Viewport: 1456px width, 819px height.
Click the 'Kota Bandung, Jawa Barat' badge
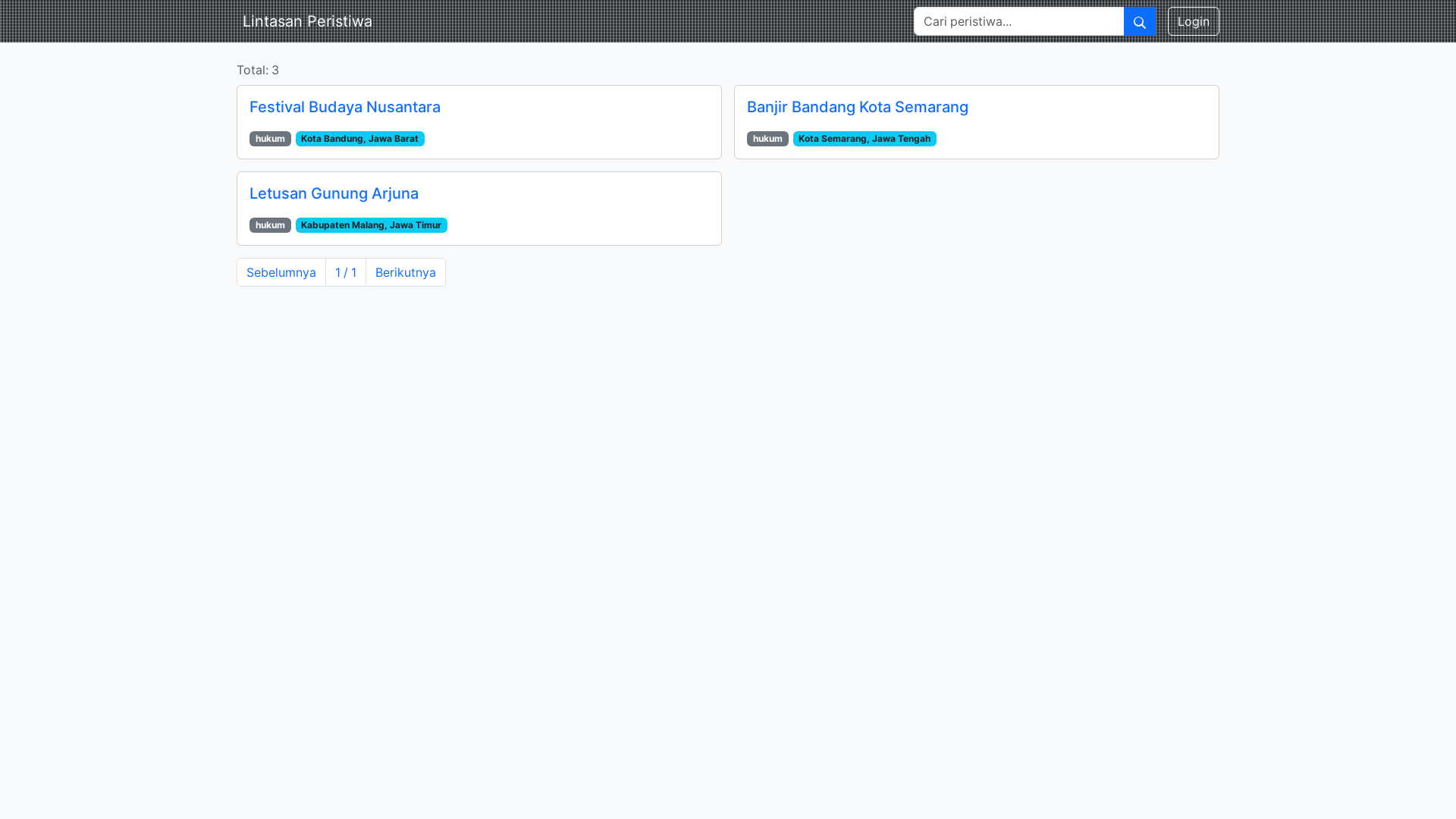point(359,139)
